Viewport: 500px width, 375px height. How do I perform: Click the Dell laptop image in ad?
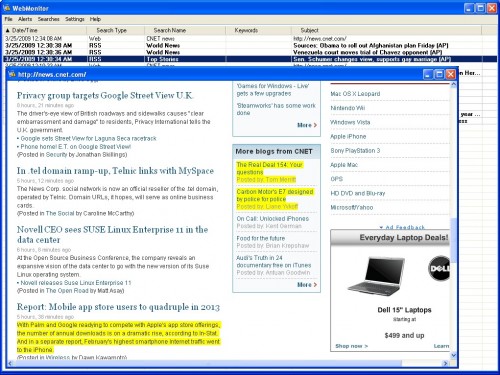coord(376,276)
